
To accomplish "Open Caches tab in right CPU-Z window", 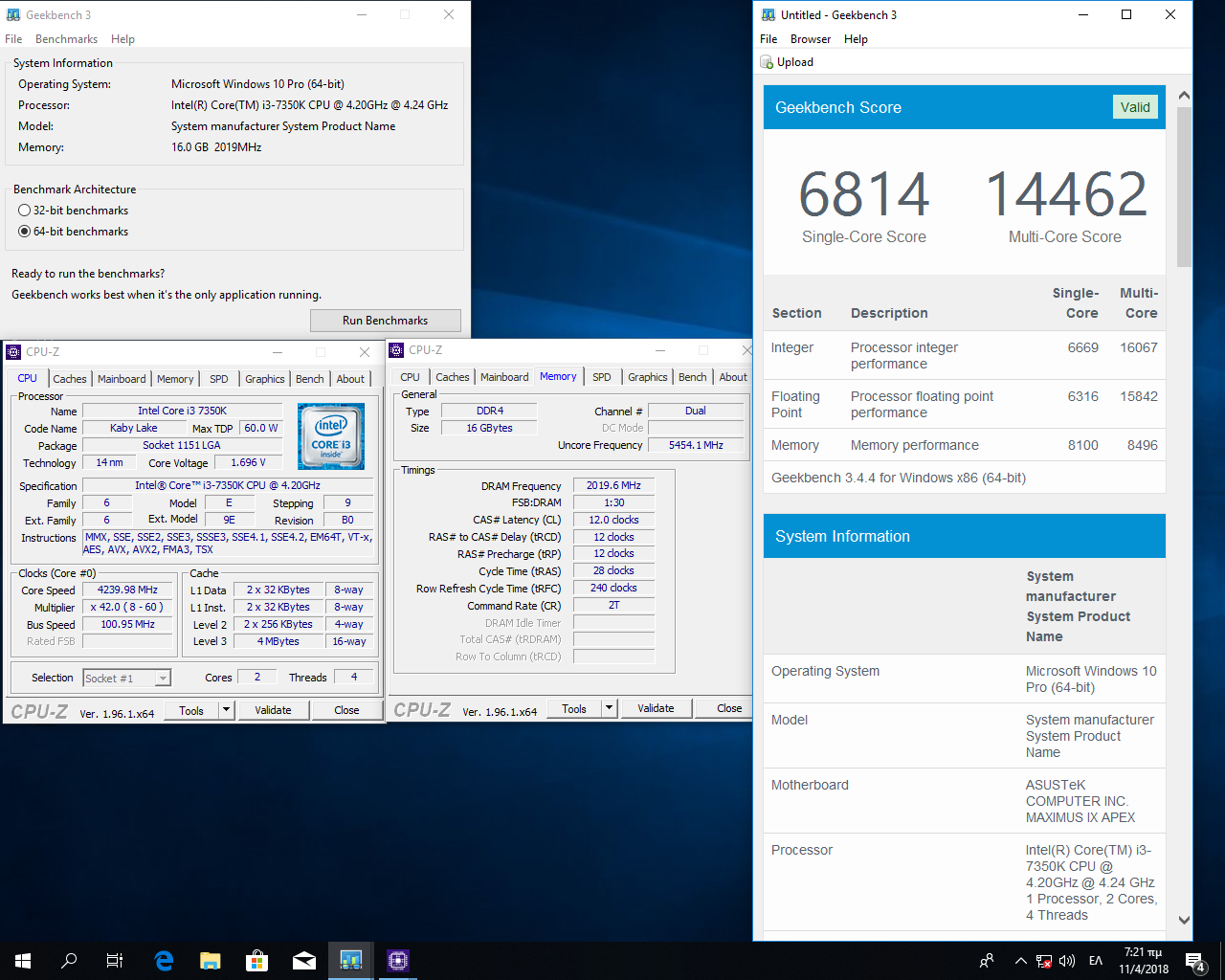I will tap(453, 377).
